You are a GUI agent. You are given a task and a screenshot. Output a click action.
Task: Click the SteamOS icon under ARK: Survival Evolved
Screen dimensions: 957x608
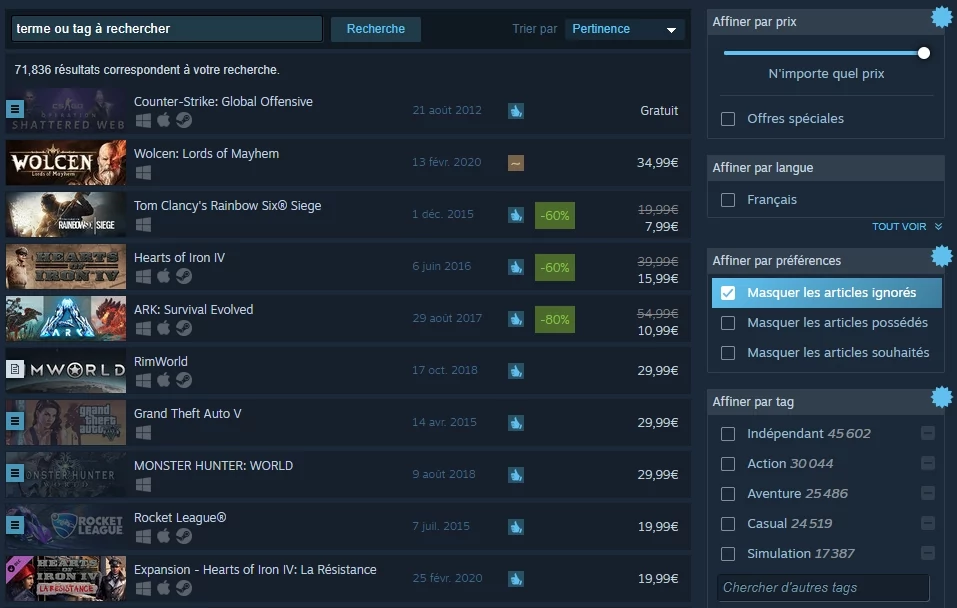(184, 328)
